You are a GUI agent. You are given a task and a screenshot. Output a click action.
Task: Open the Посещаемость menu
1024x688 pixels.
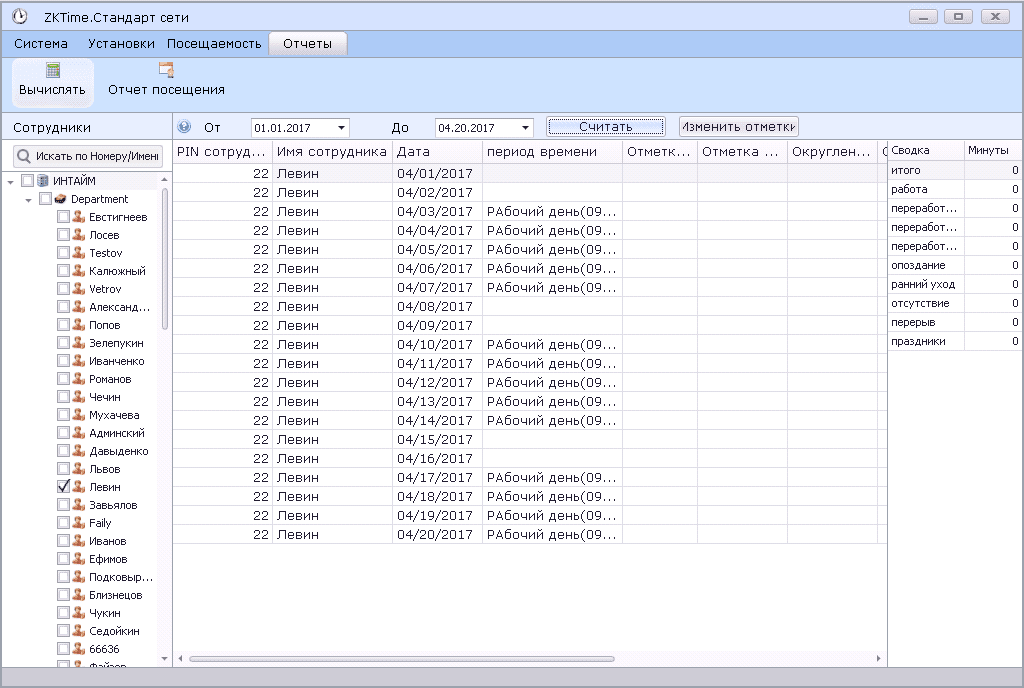(x=214, y=44)
